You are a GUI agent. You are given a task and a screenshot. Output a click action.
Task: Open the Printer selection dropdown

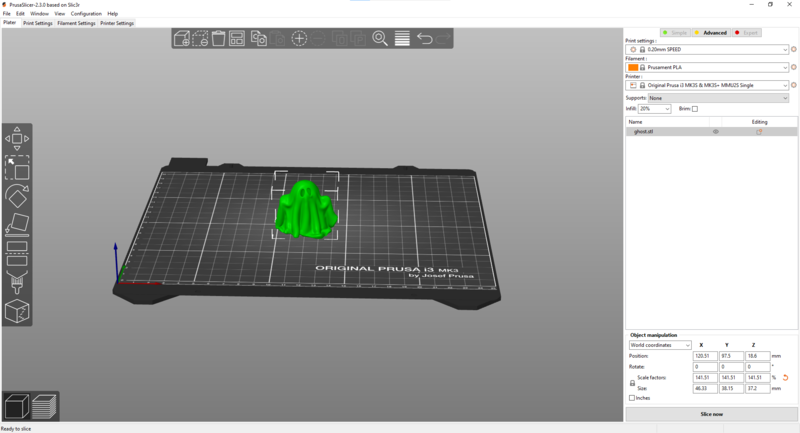tap(707, 85)
